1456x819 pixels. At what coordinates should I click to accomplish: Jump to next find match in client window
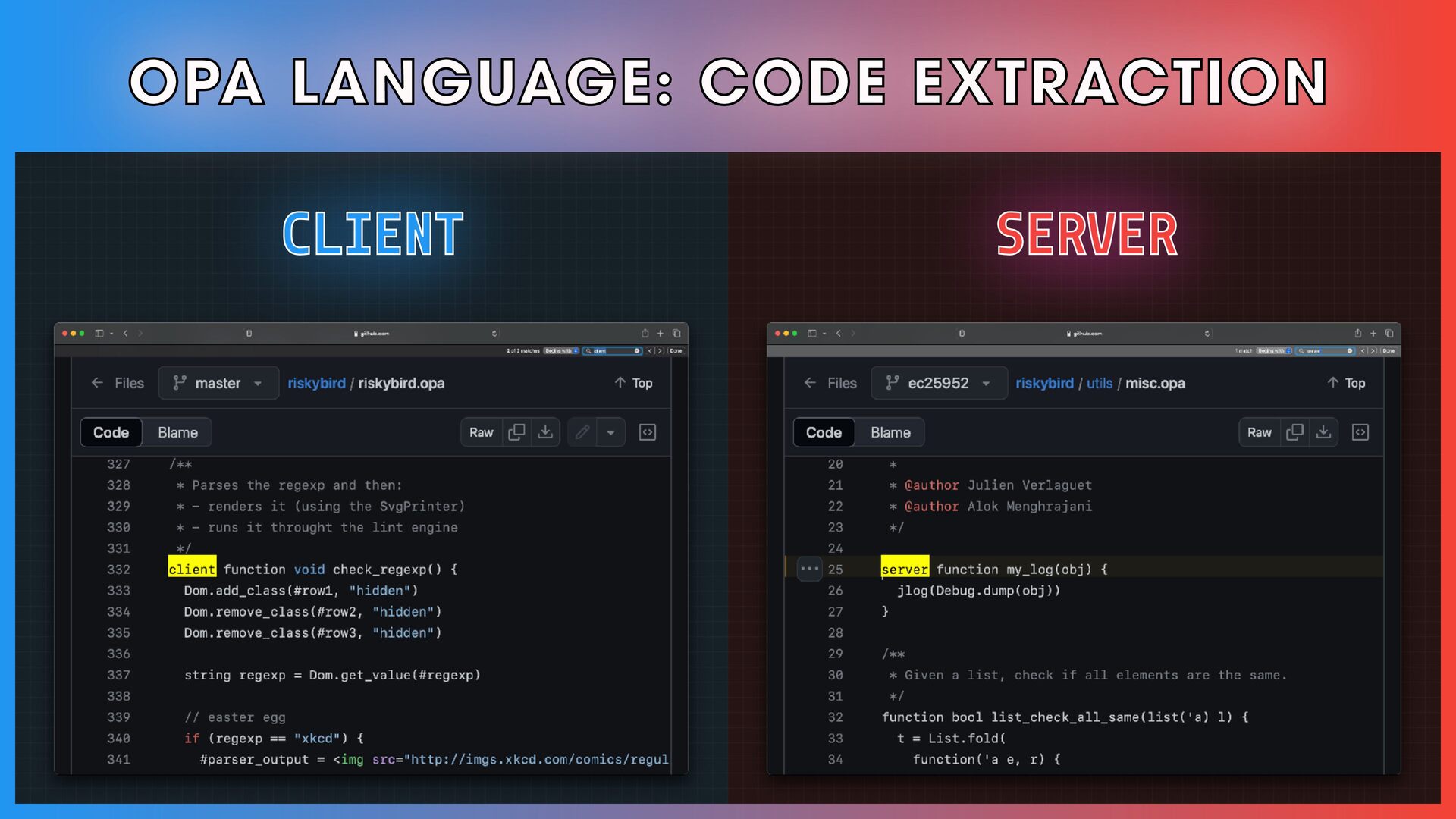pyautogui.click(x=660, y=351)
